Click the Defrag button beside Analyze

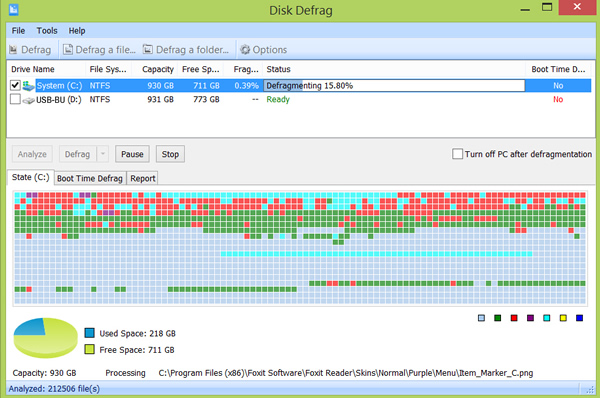click(x=78, y=154)
